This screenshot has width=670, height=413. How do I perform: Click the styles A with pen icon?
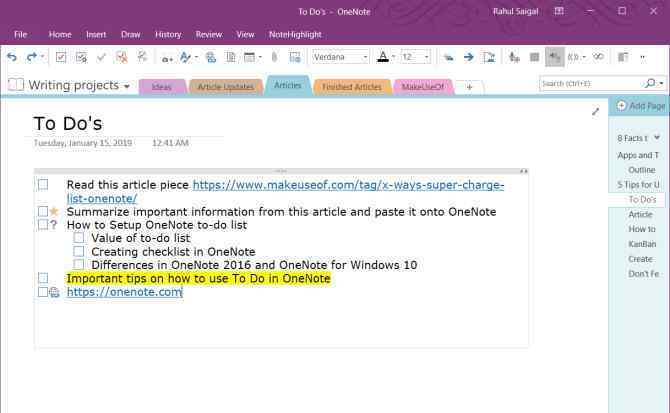click(x=185, y=57)
